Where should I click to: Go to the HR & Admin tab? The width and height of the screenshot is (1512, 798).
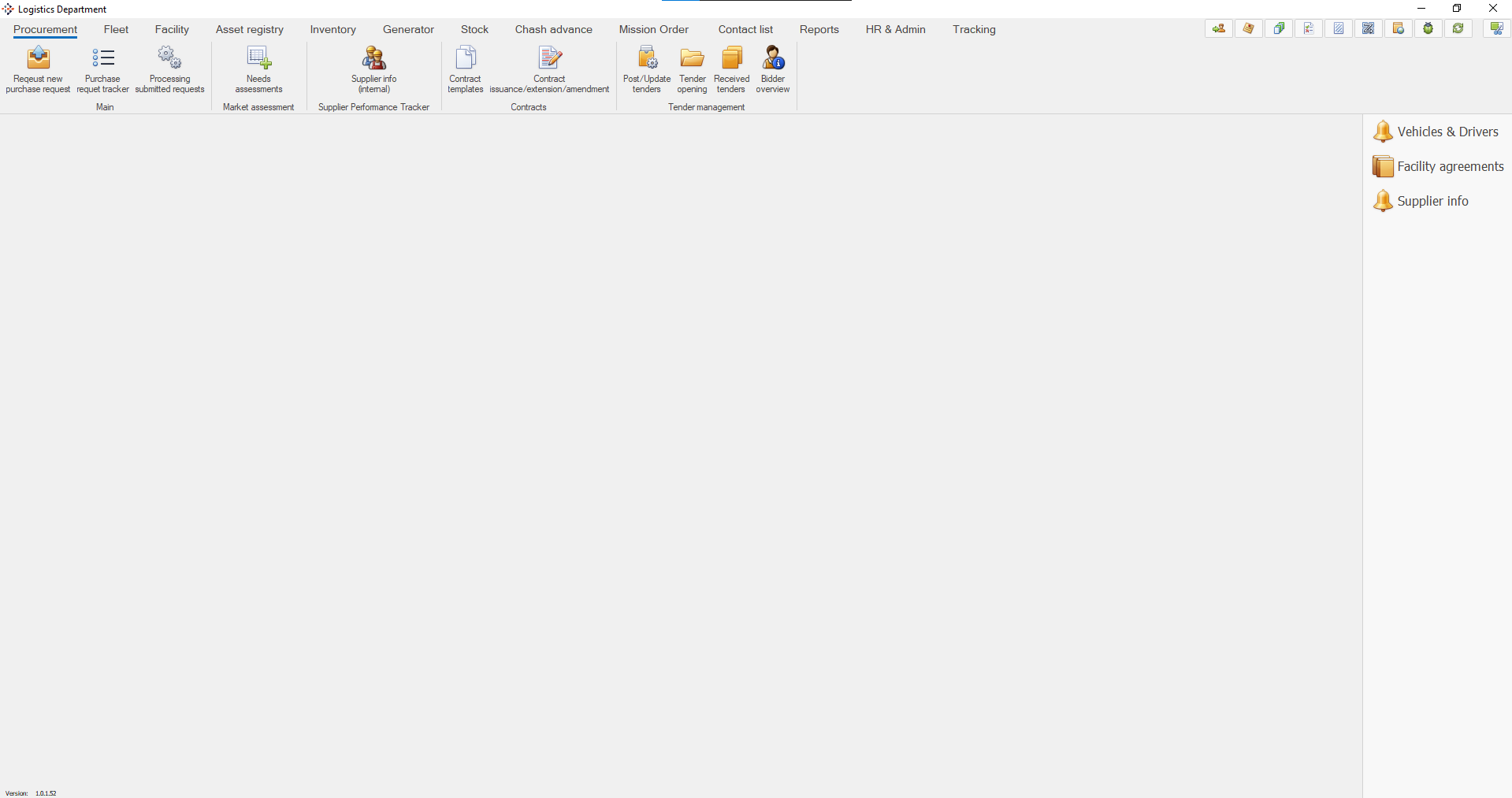[x=895, y=29]
